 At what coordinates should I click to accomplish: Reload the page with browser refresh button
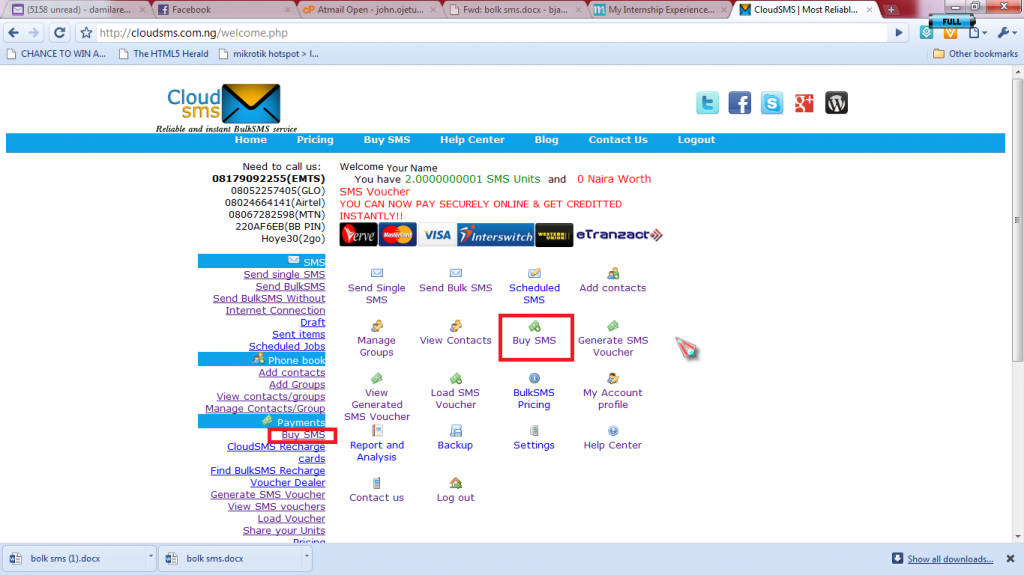click(x=59, y=33)
